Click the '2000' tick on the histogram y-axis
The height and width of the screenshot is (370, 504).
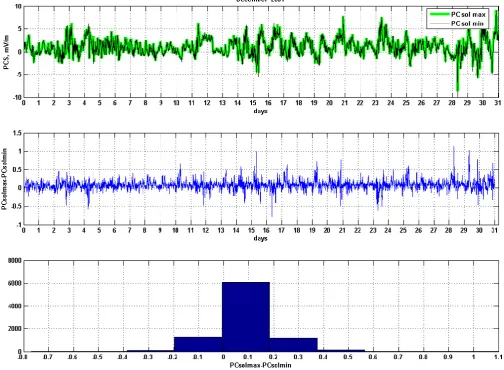15,328
